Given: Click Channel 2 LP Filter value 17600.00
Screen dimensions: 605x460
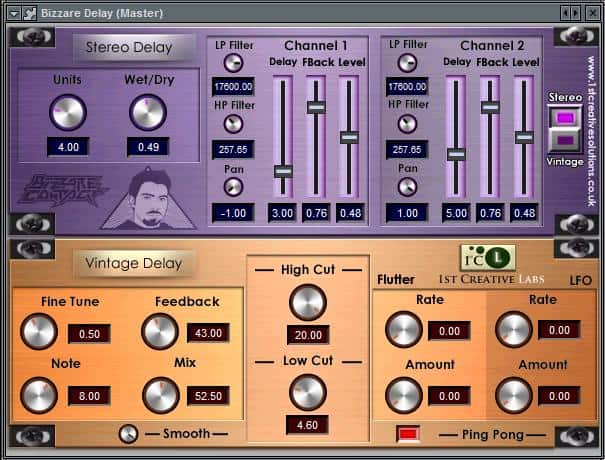Looking at the screenshot, I should click(x=407, y=86).
